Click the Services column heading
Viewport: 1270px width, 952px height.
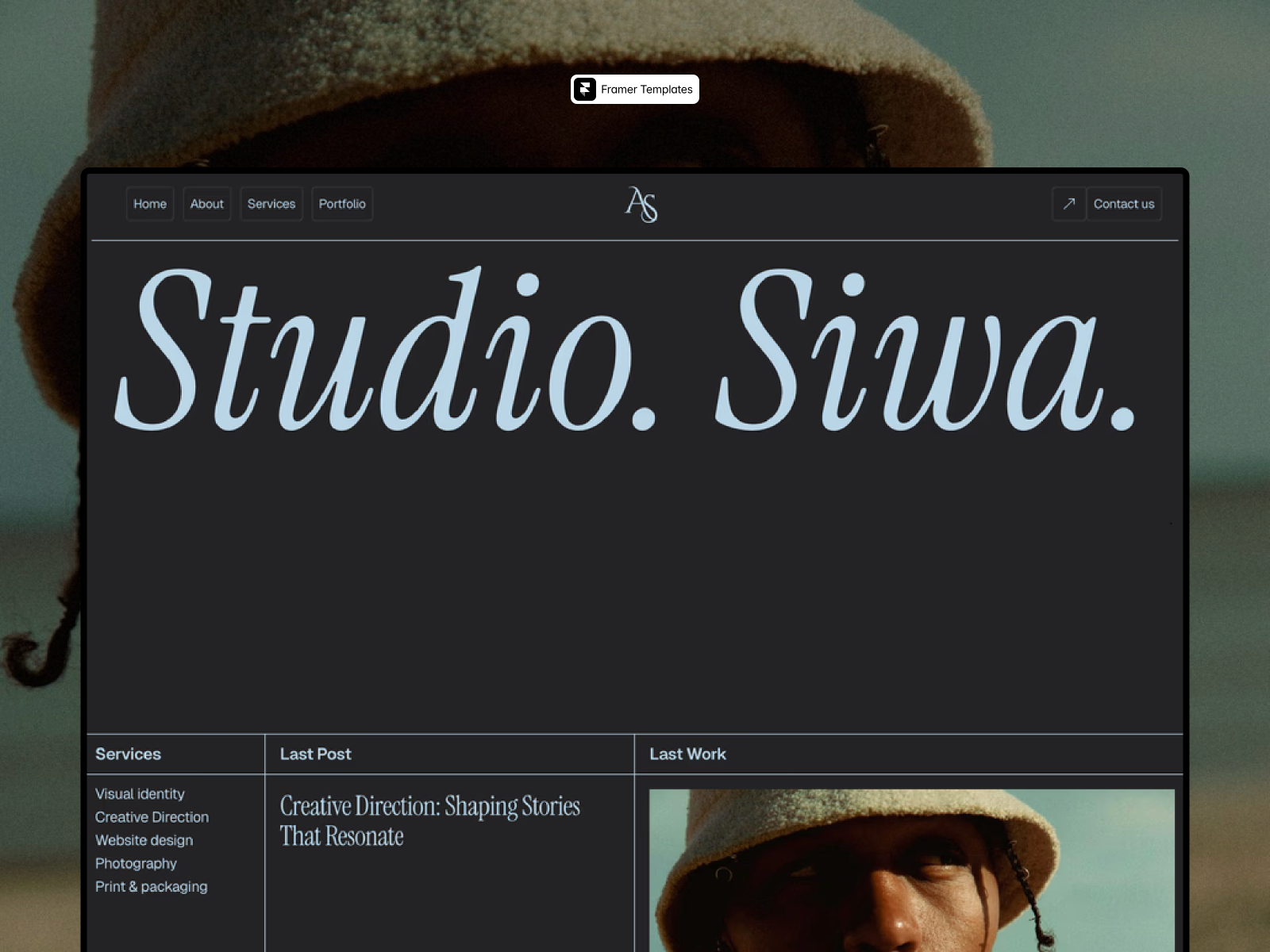[x=128, y=754]
